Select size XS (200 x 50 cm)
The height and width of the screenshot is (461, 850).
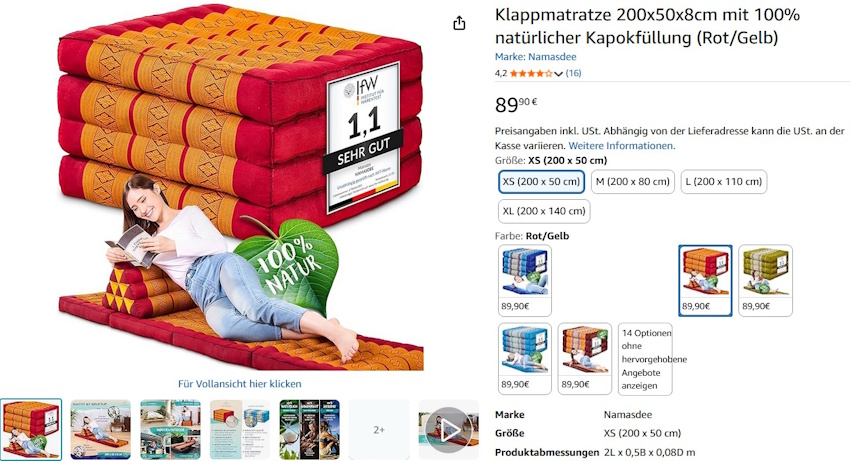pyautogui.click(x=541, y=182)
